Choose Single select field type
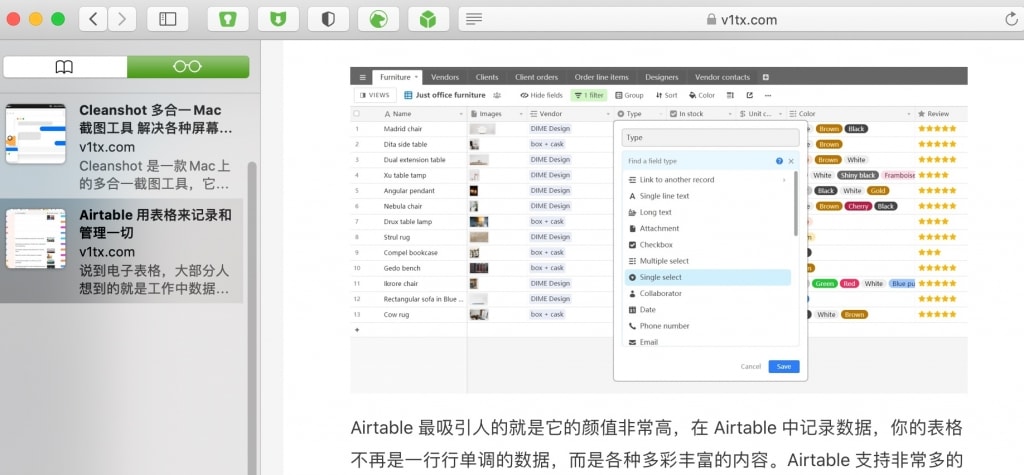 707,278
